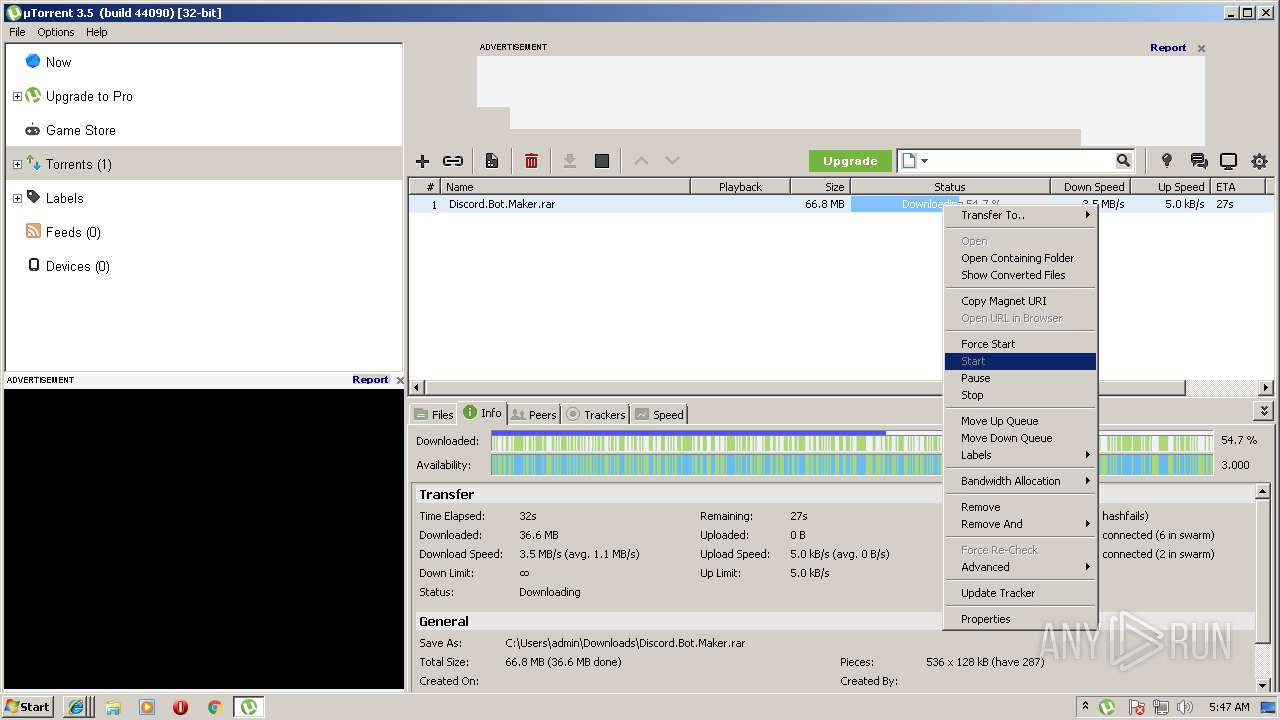This screenshot has width=1280, height=720.
Task: Click the Internet Explorer taskbar icon
Action: click(76, 706)
